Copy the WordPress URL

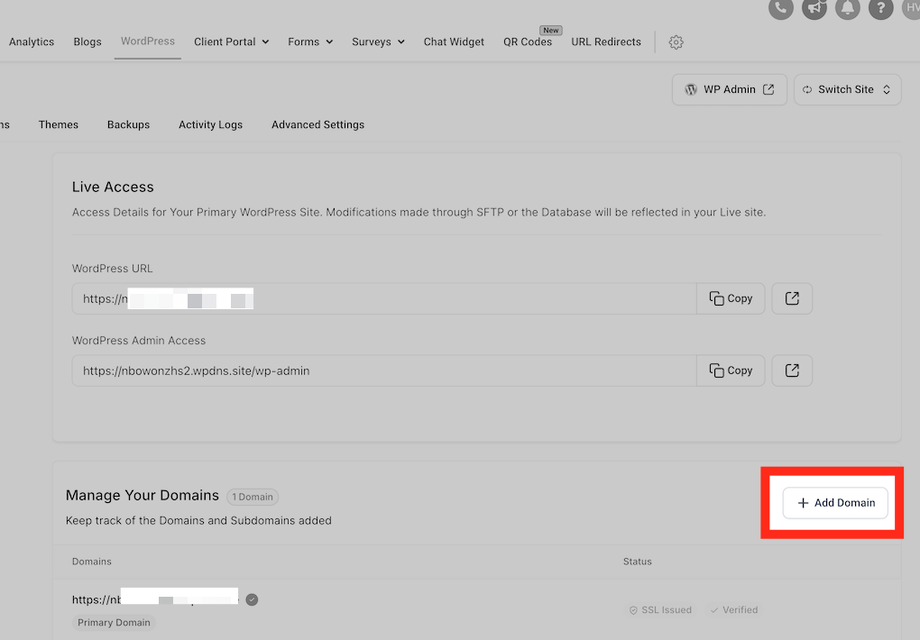coord(730,299)
